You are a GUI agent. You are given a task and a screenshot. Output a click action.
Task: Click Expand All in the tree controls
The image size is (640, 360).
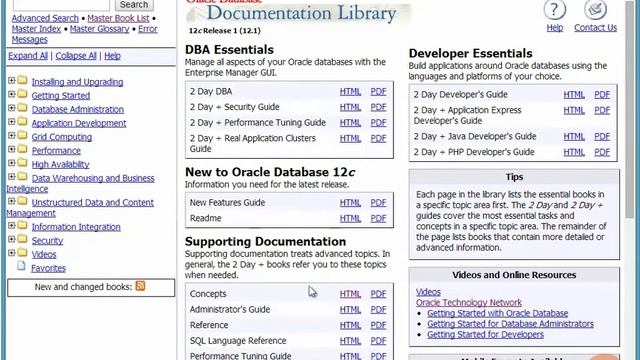[28, 56]
